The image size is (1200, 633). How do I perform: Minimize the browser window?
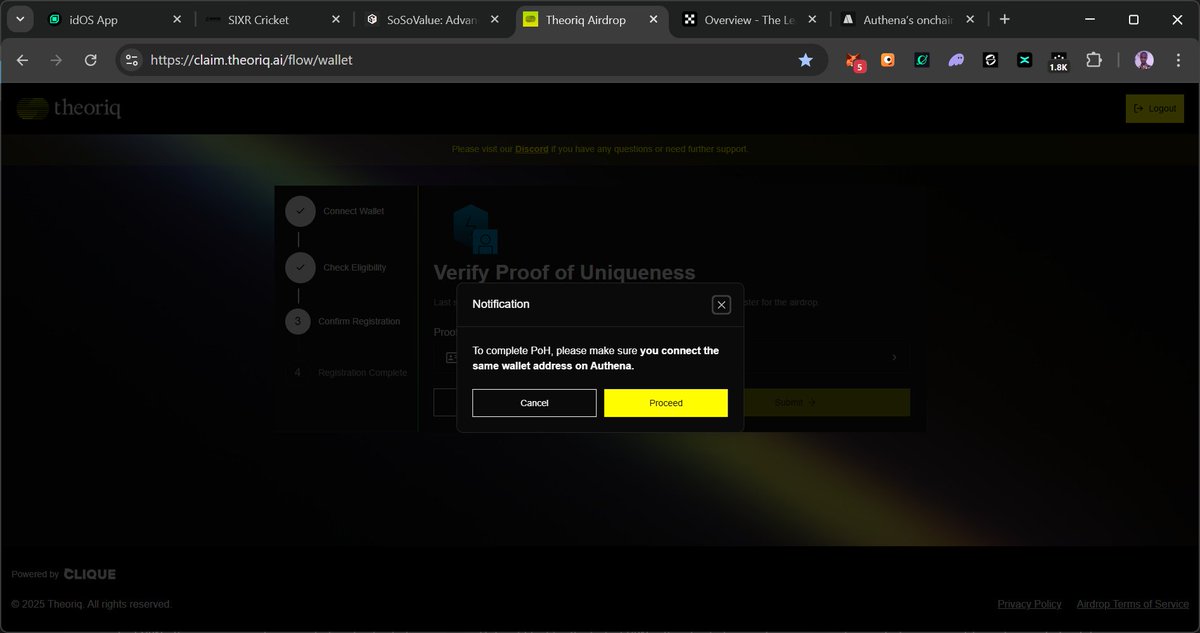coord(1087,19)
